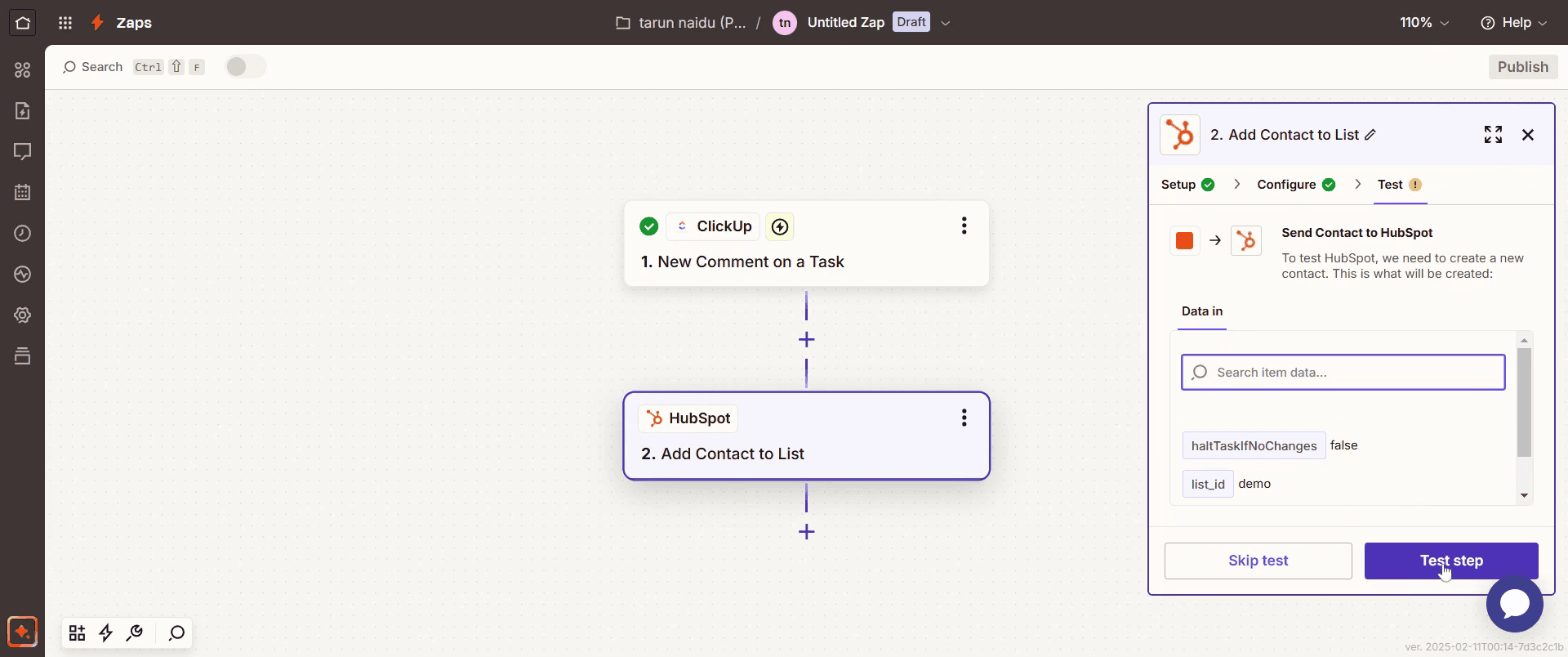
Task: Open the versions stack sidebar icon
Action: (x=23, y=355)
